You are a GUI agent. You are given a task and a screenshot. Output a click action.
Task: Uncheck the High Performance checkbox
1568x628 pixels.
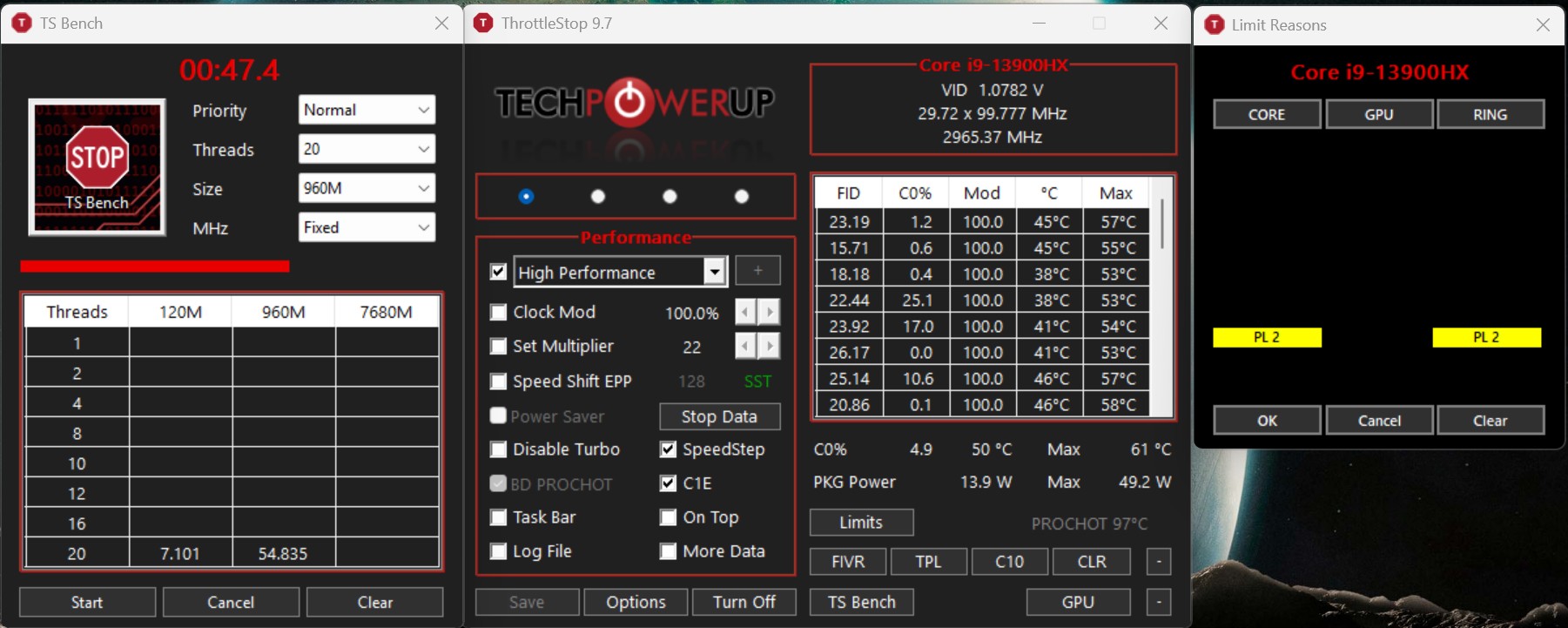pos(499,272)
